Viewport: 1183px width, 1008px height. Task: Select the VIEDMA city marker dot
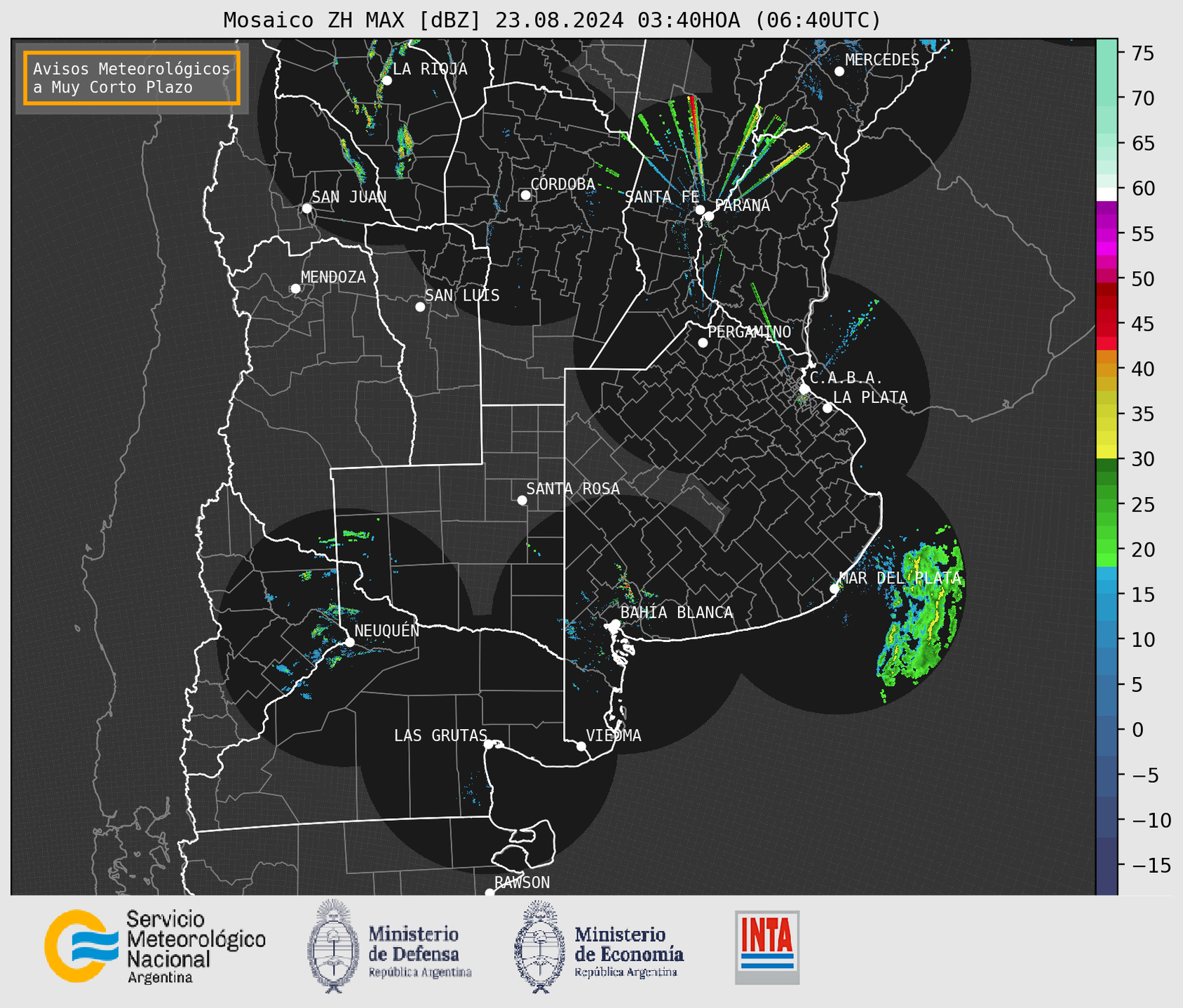click(581, 747)
